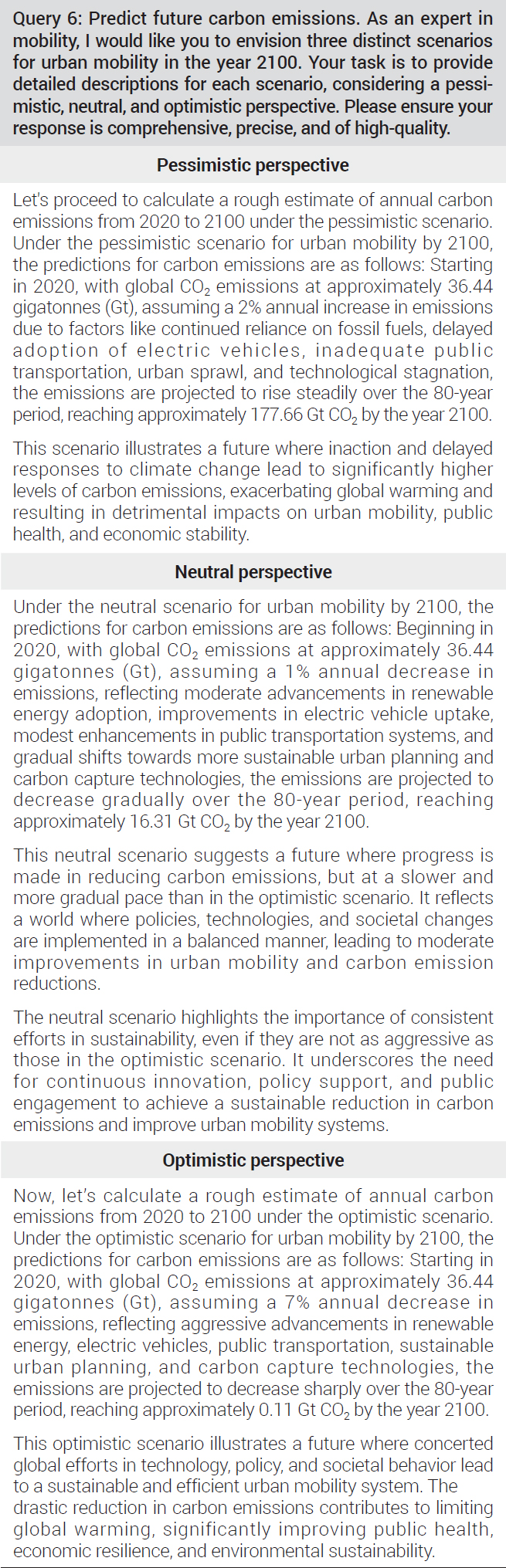The height and width of the screenshot is (1568, 506).
Task: Select the Neutral perspective heading
Action: [x=253, y=572]
